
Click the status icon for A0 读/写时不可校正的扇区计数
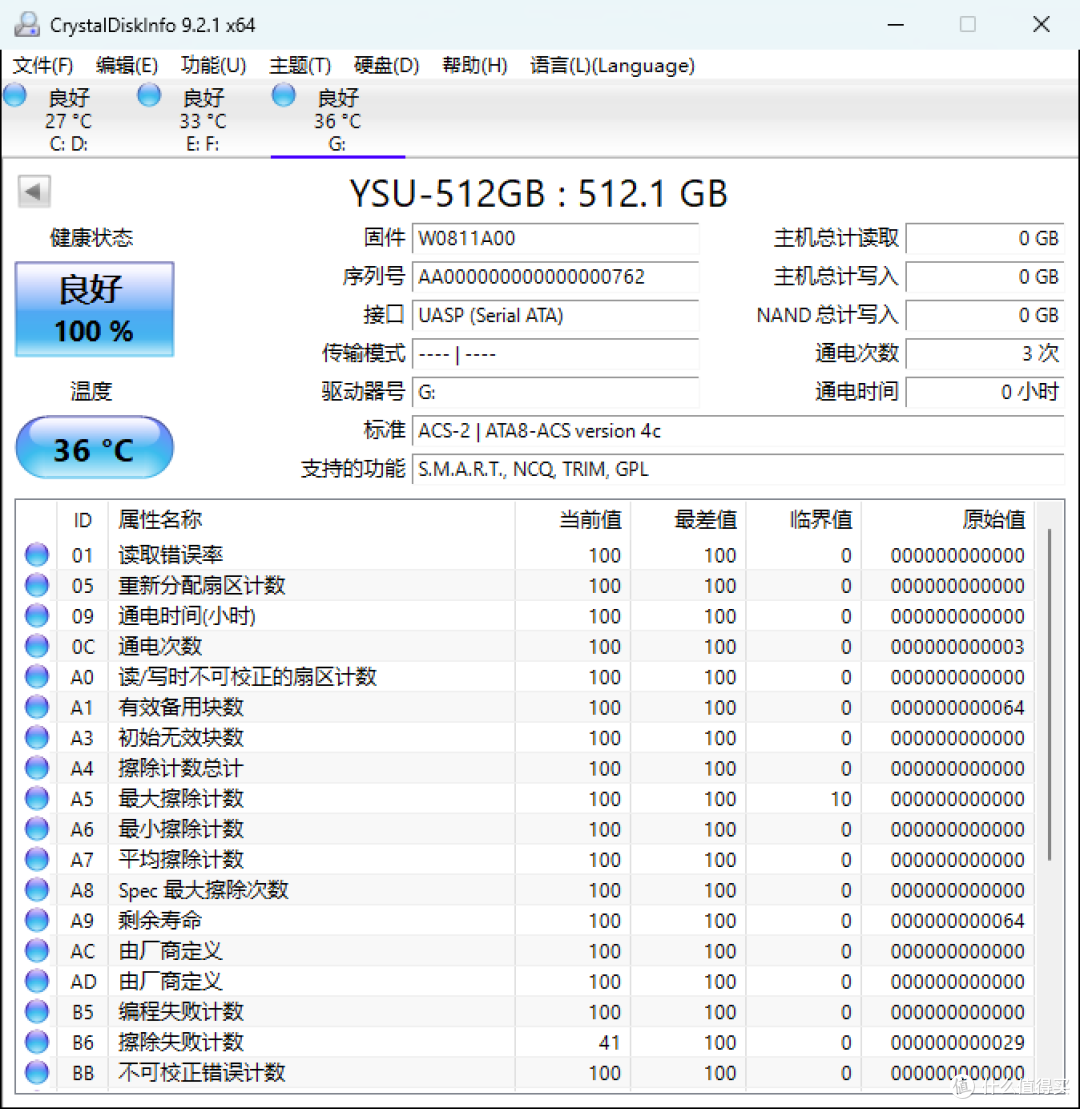tap(37, 676)
